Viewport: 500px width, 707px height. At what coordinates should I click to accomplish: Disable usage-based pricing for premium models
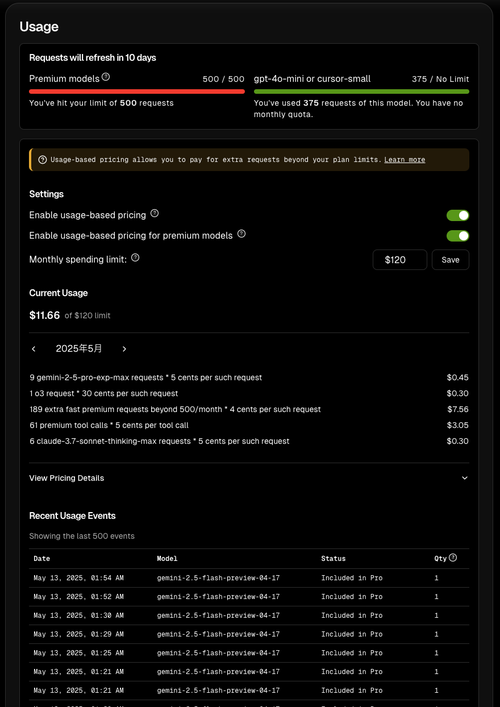click(458, 236)
